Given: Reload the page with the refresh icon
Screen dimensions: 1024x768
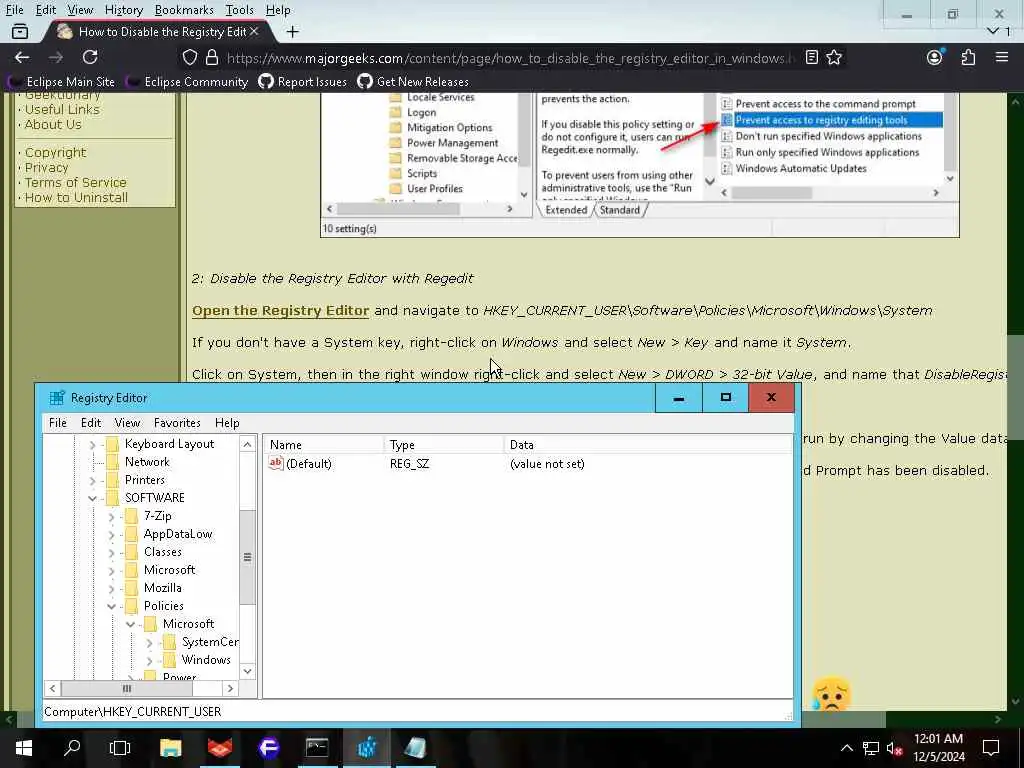Looking at the screenshot, I should 90,57.
